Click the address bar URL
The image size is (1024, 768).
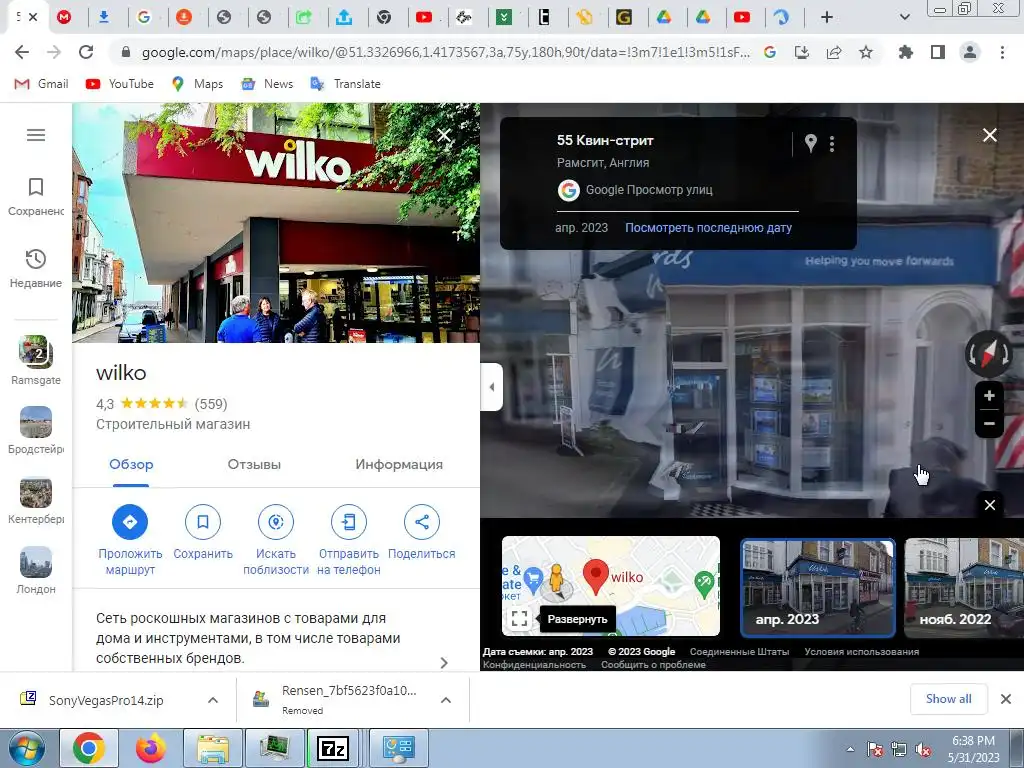tap(445, 52)
